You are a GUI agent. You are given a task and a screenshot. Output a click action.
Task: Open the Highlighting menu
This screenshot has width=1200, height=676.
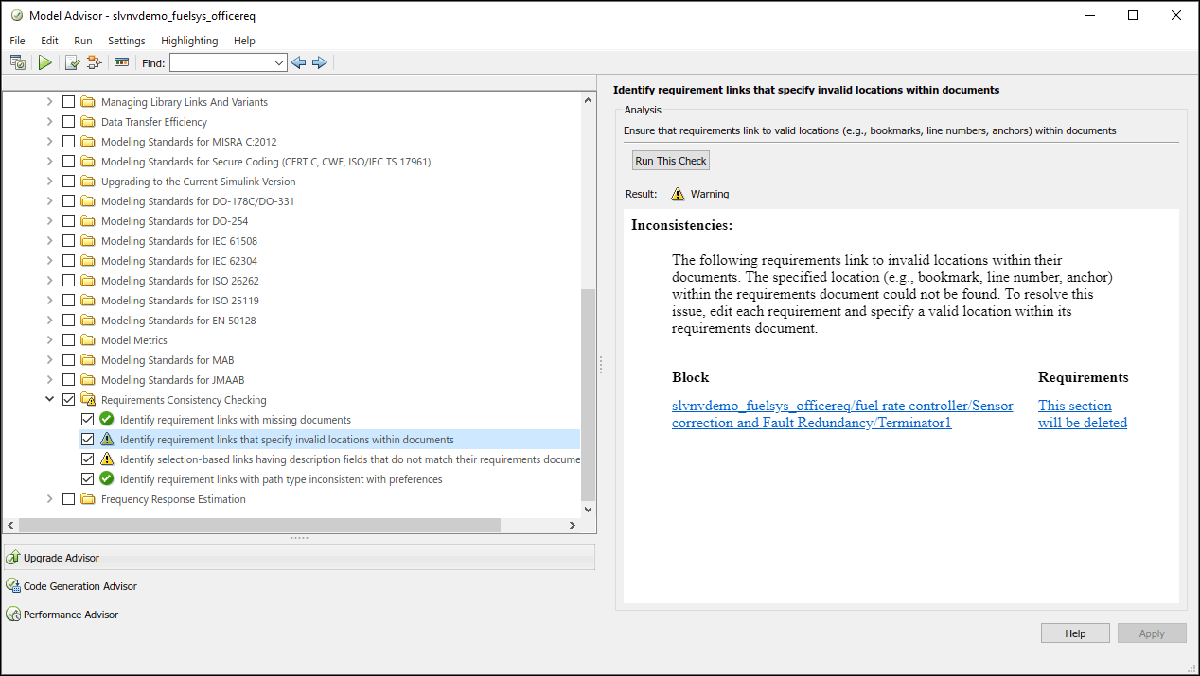(x=189, y=41)
